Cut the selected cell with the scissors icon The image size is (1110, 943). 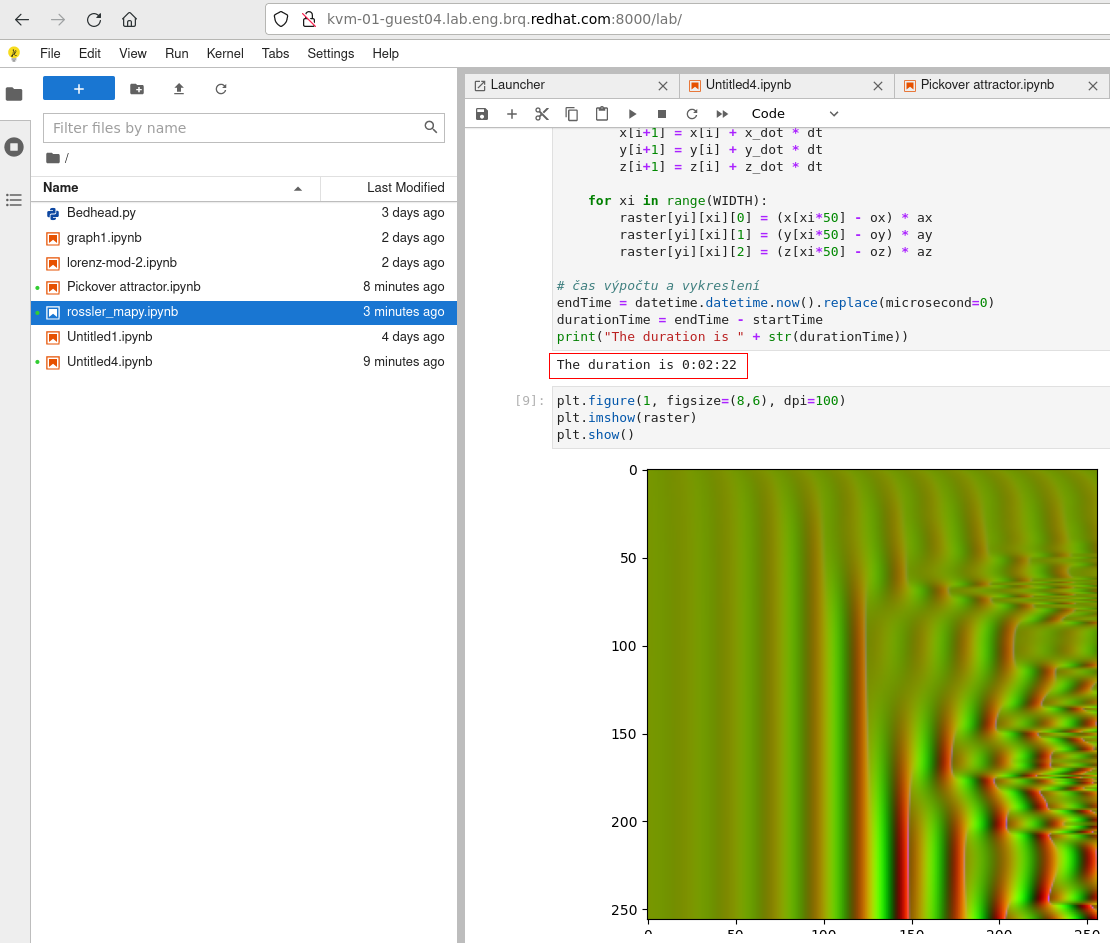542,114
